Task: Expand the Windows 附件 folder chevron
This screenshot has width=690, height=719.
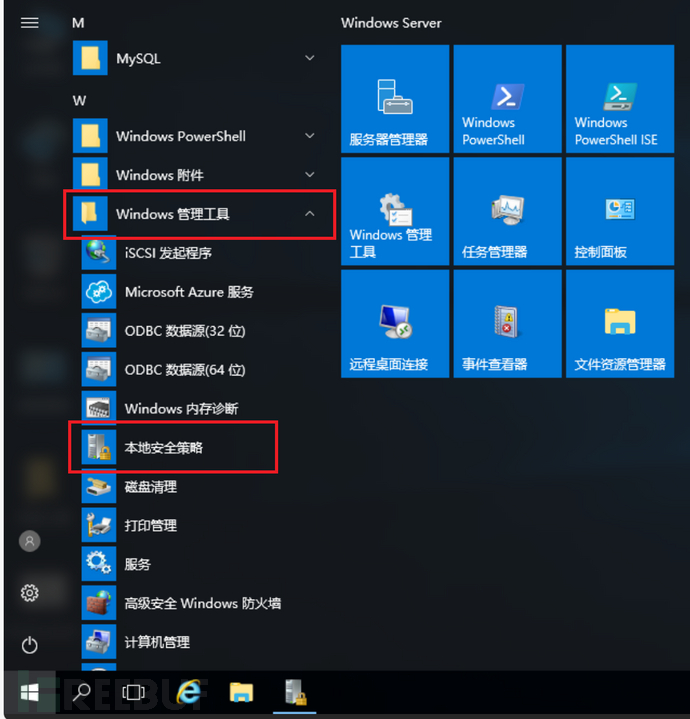Action: tap(310, 175)
